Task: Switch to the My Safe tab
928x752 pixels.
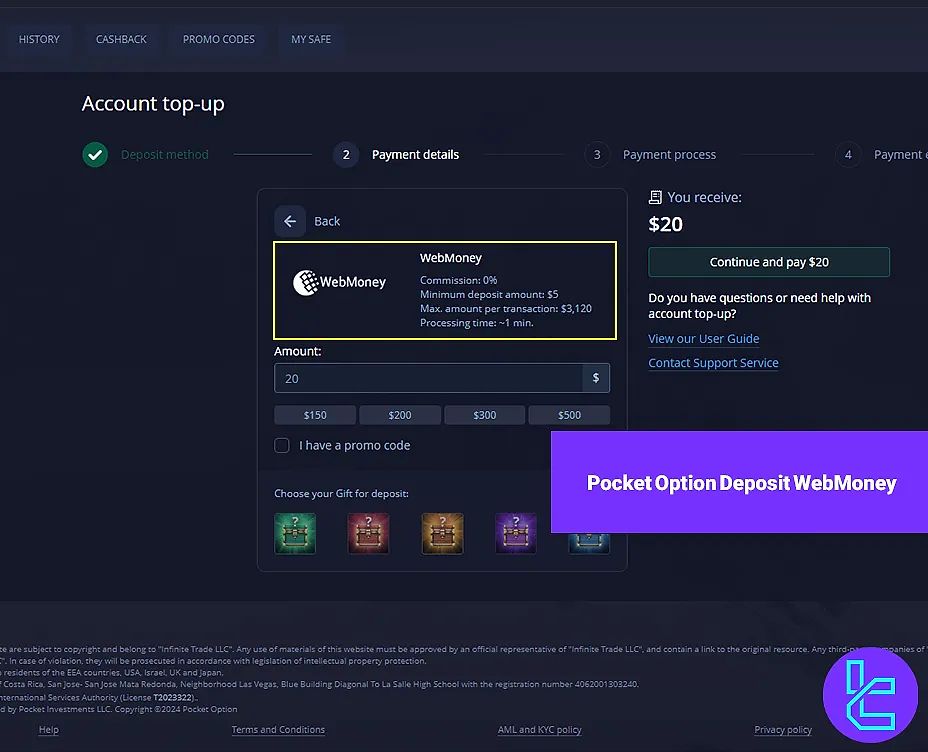Action: click(x=311, y=39)
